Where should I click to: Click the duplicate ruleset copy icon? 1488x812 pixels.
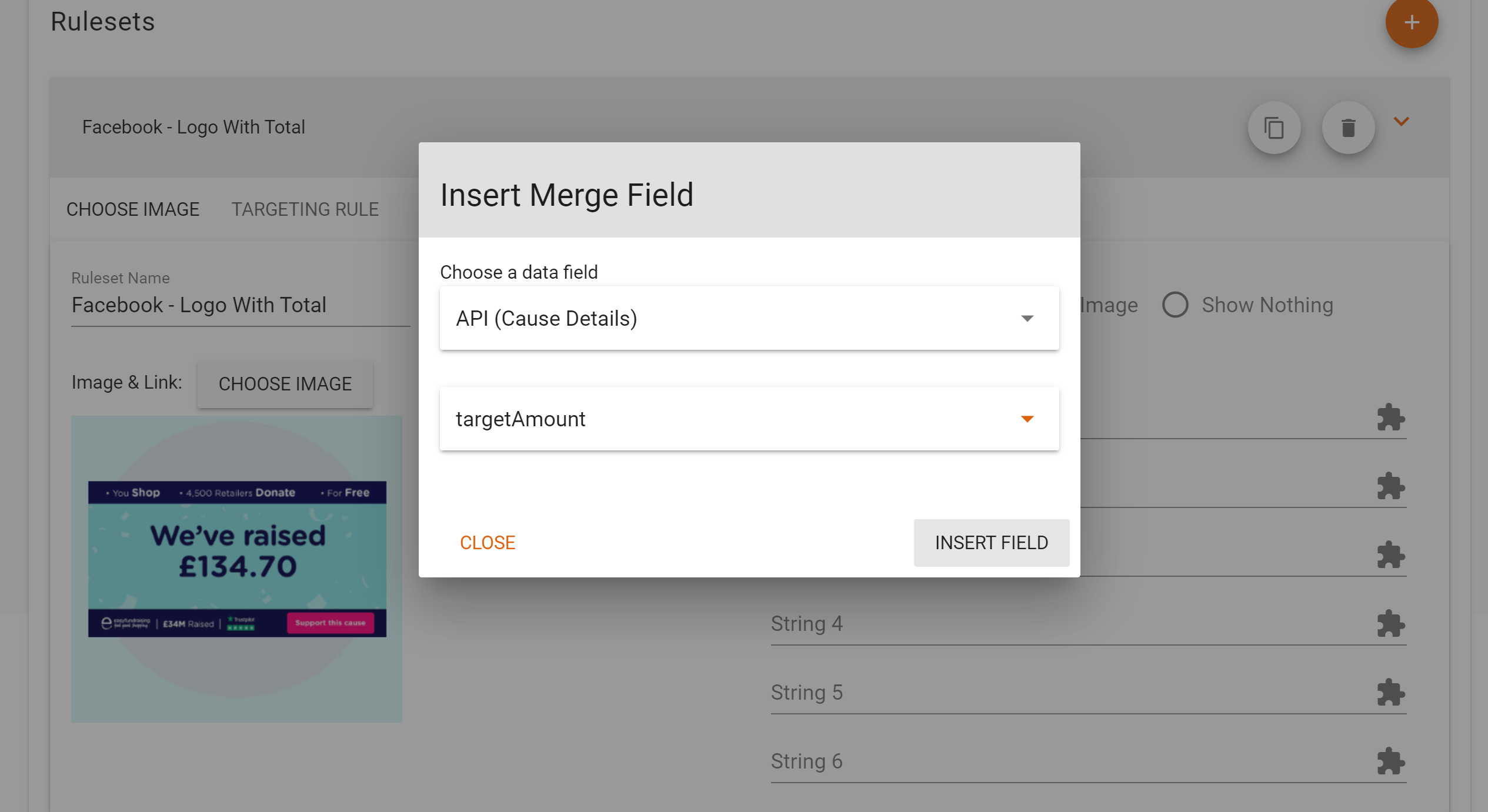(x=1274, y=128)
